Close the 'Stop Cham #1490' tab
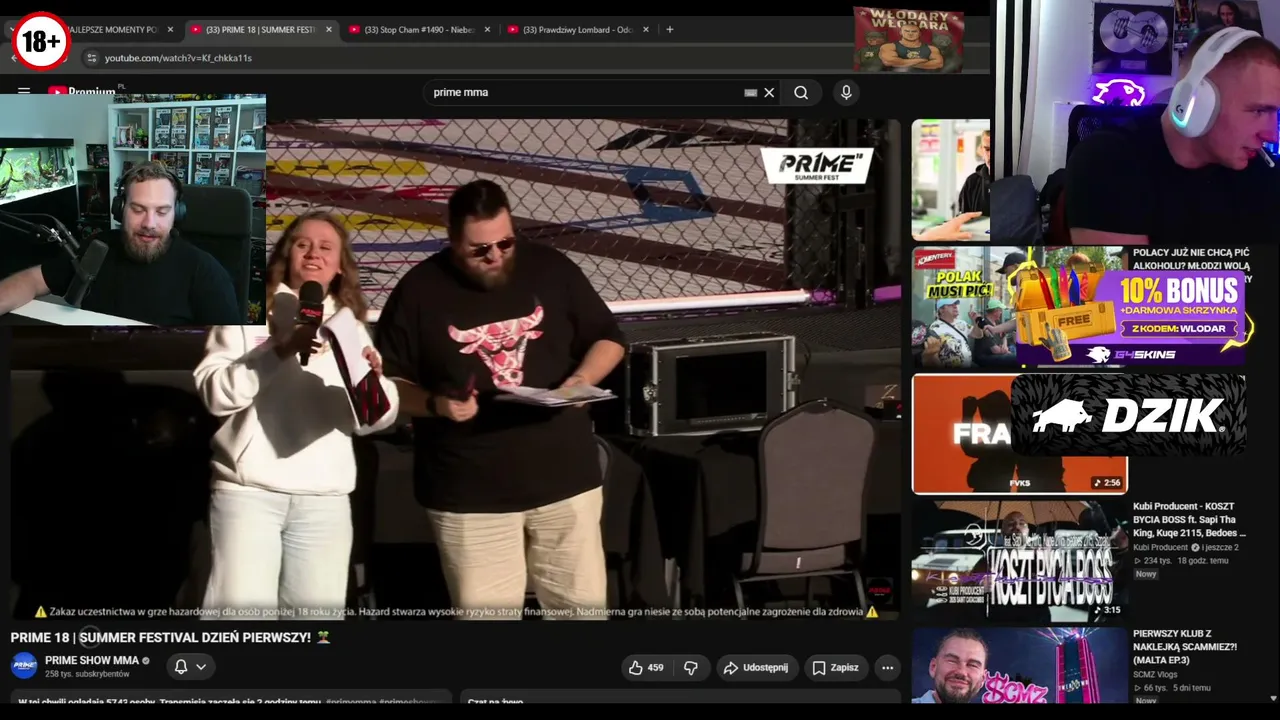 [488, 30]
